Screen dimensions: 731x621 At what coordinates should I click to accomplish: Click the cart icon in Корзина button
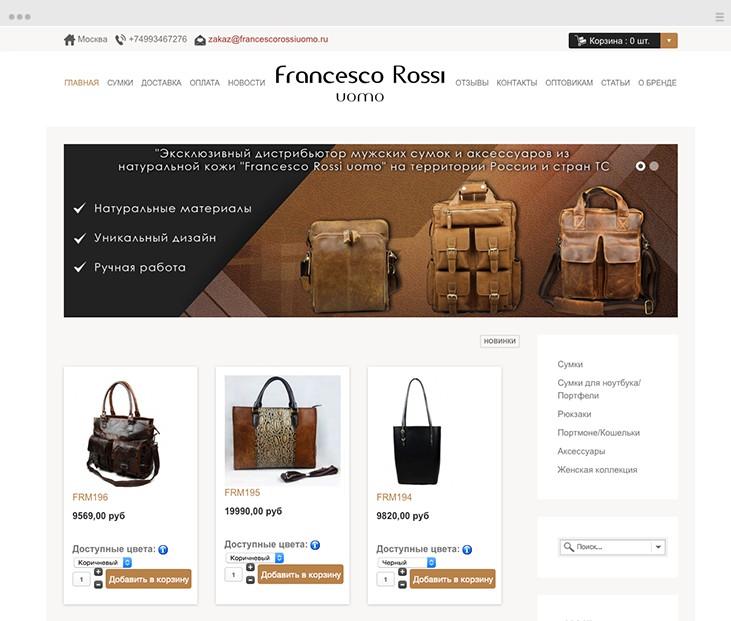click(x=580, y=41)
